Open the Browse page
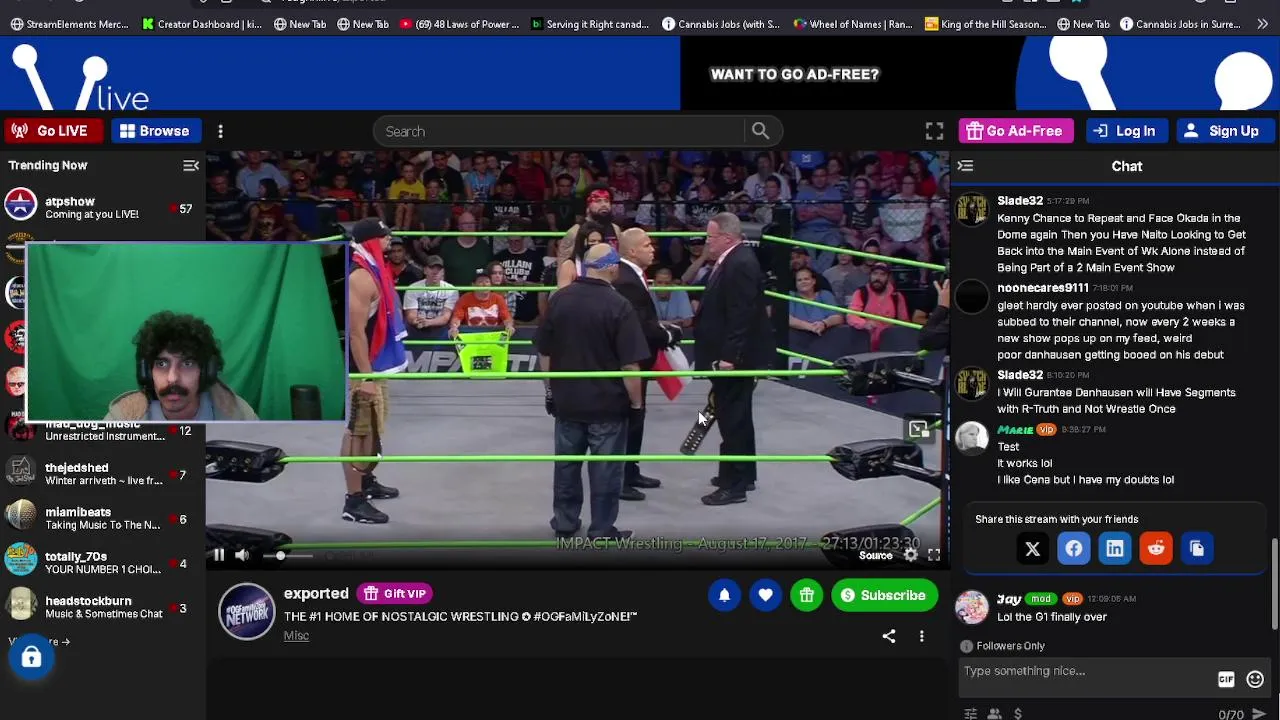 pos(154,131)
